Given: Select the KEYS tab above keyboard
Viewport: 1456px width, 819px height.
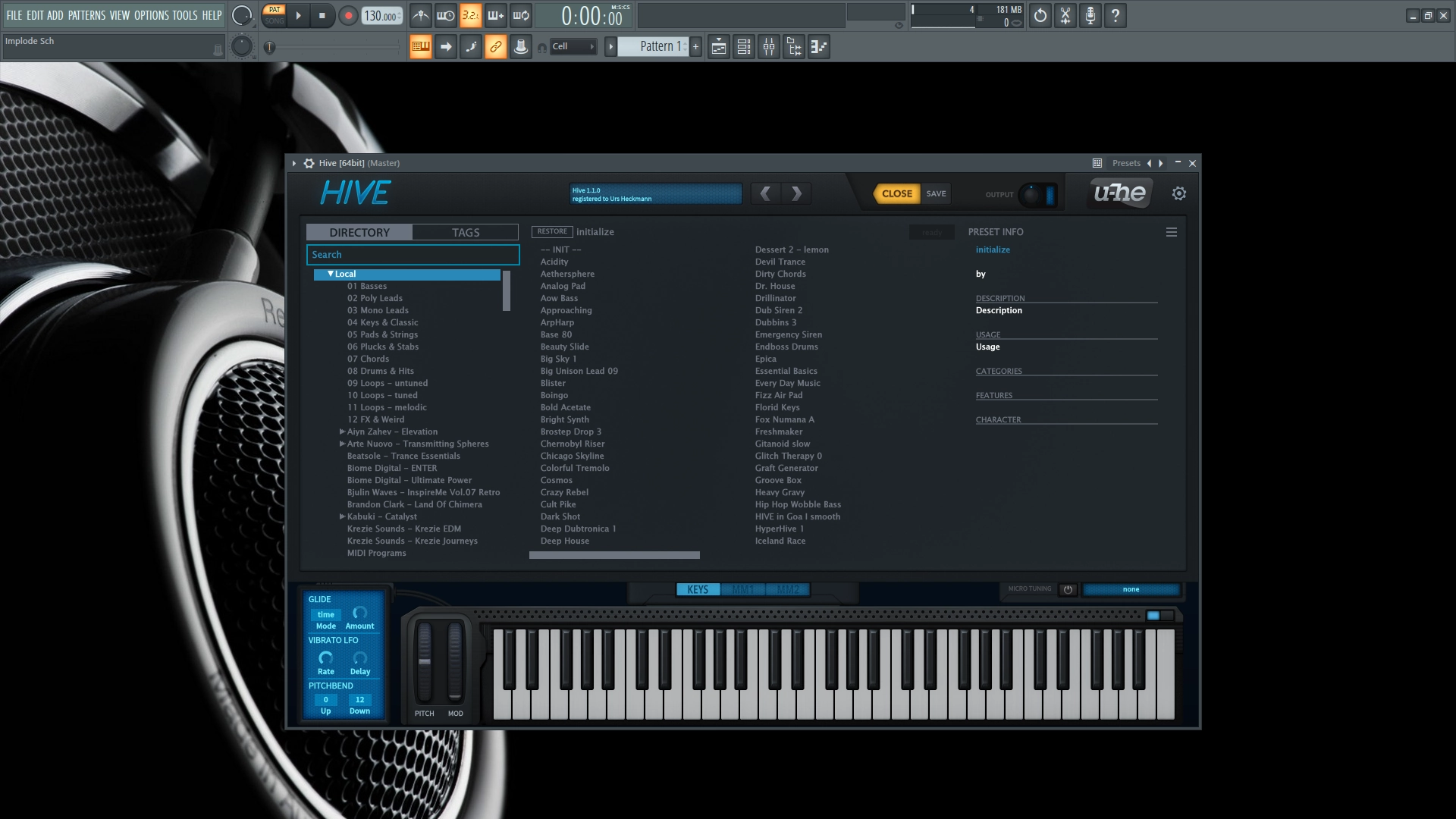Looking at the screenshot, I should click(x=698, y=589).
